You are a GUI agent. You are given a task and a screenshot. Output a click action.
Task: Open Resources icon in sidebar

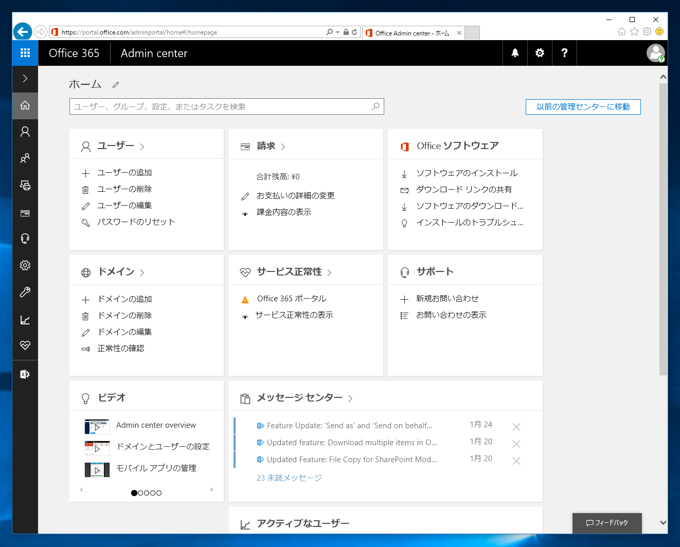click(x=25, y=185)
